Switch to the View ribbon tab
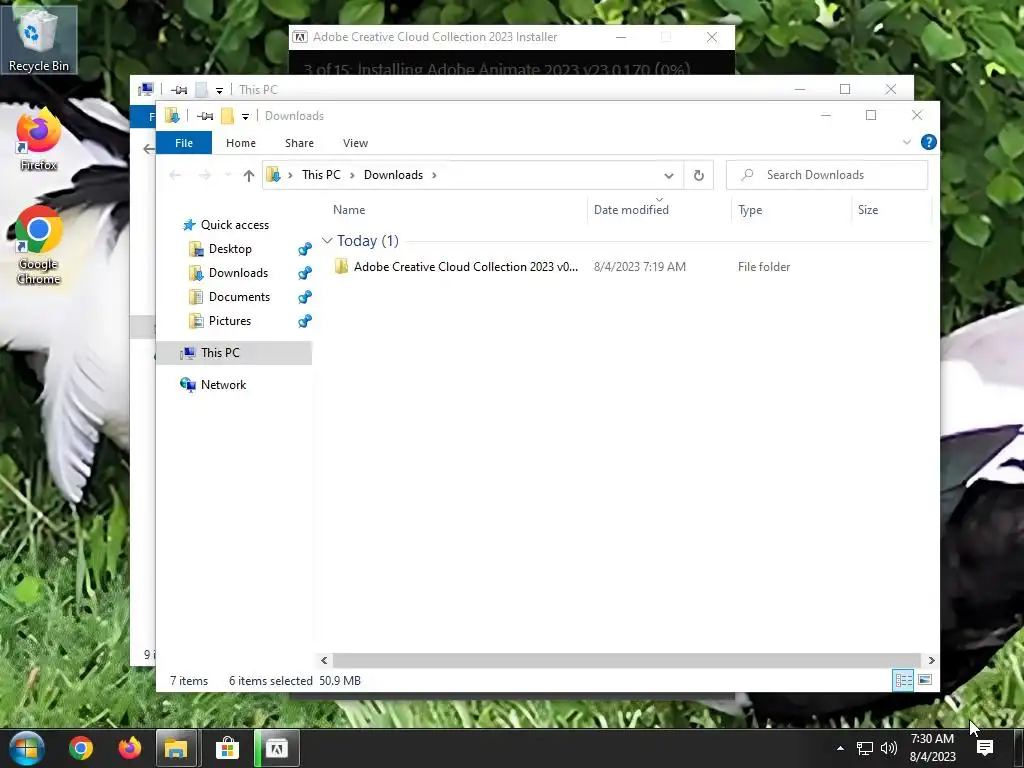The width and height of the screenshot is (1024, 768). point(355,142)
